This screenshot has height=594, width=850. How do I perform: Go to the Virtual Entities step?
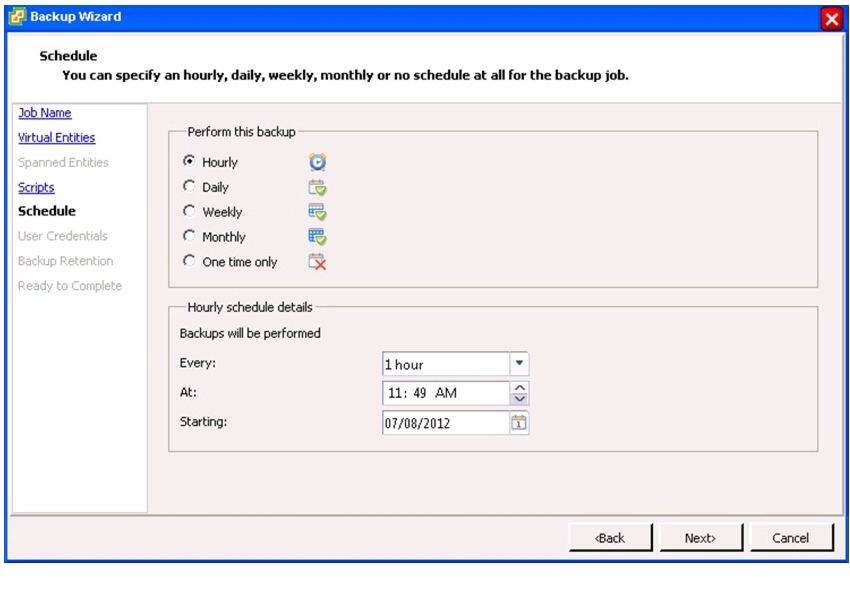pyautogui.click(x=56, y=138)
